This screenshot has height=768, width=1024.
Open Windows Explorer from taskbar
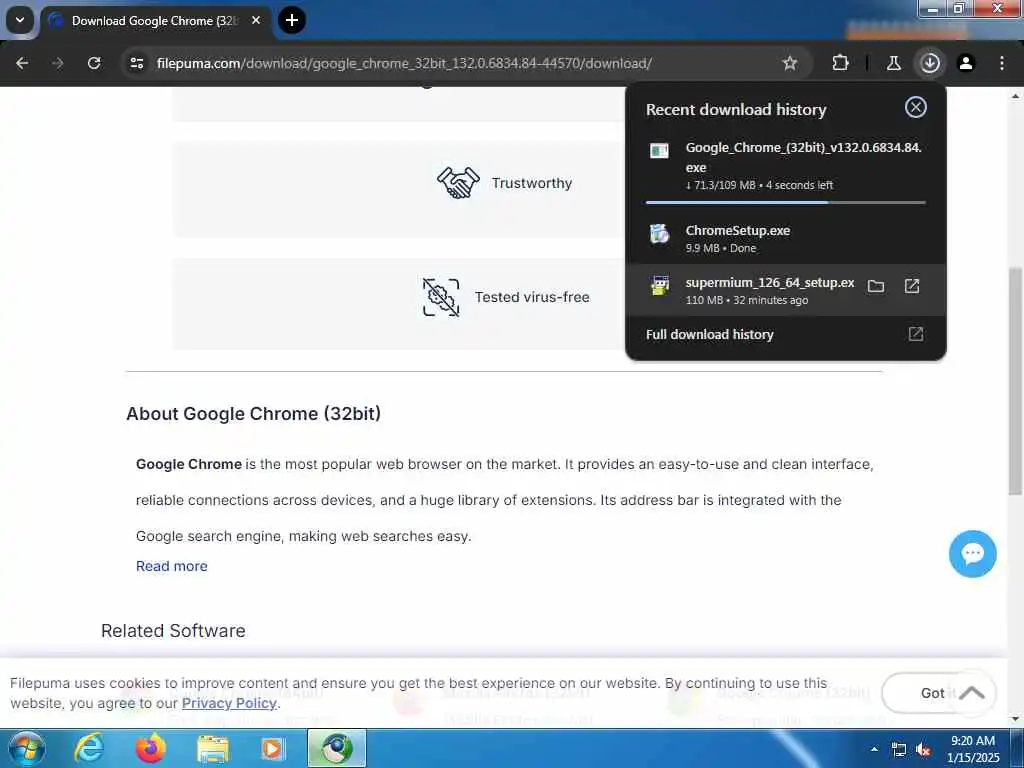coord(213,748)
